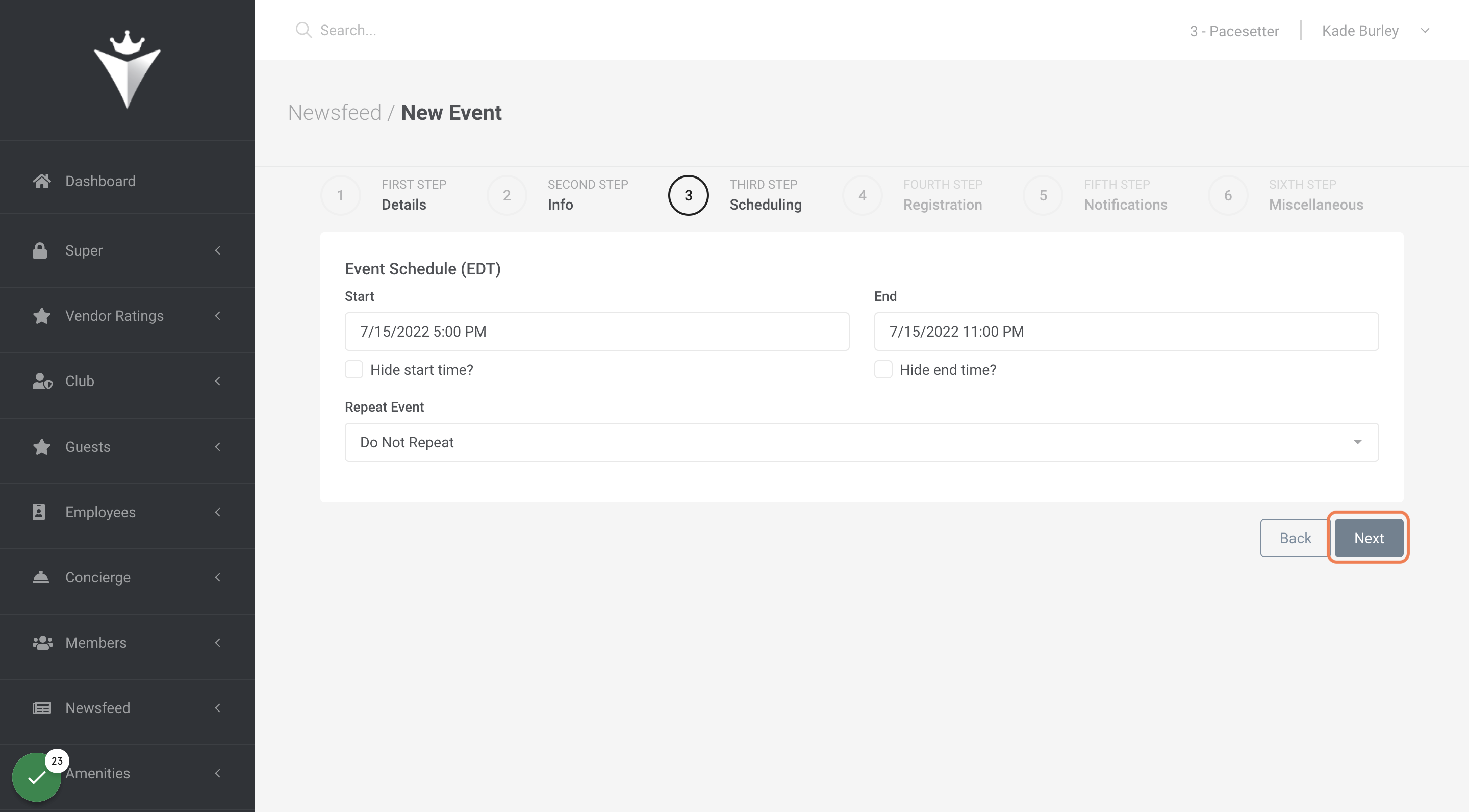Open the green checkmark badge with 23
The image size is (1469, 812).
click(37, 777)
